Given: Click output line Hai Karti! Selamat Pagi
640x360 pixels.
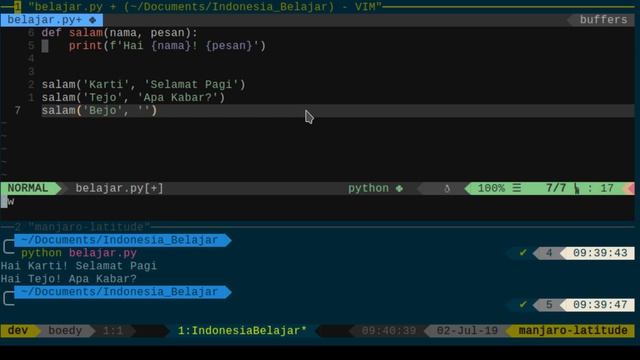Looking at the screenshot, I should (x=78, y=266).
